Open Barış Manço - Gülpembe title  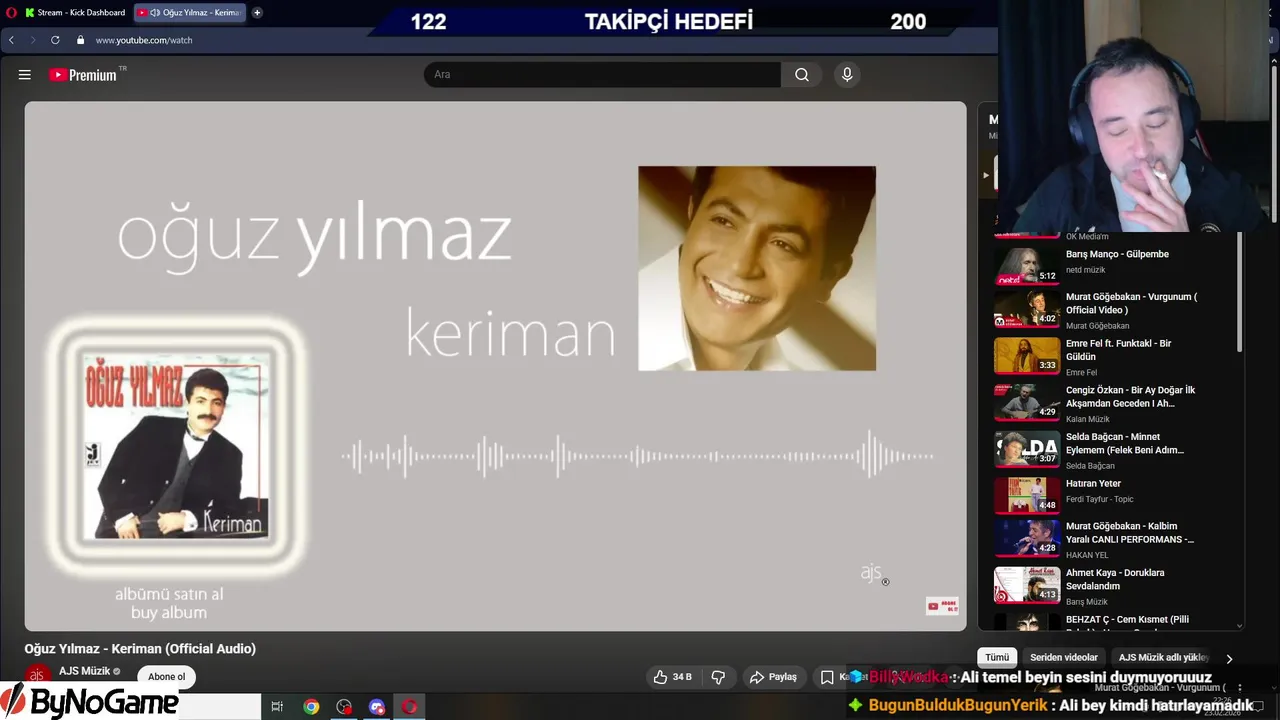point(1117,254)
